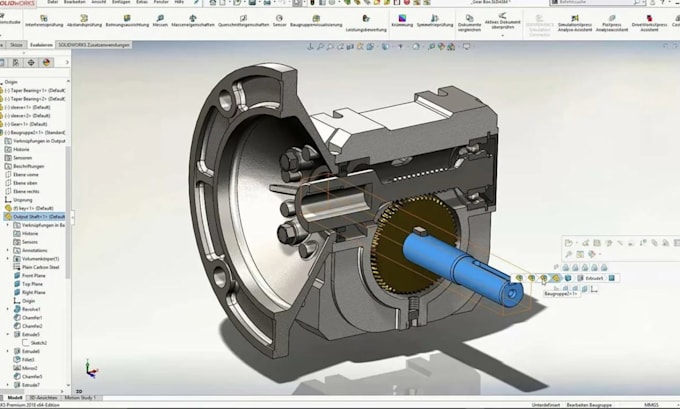The image size is (680, 409).
Task: Expand the Extrude6 feature node
Action: pos(7,351)
